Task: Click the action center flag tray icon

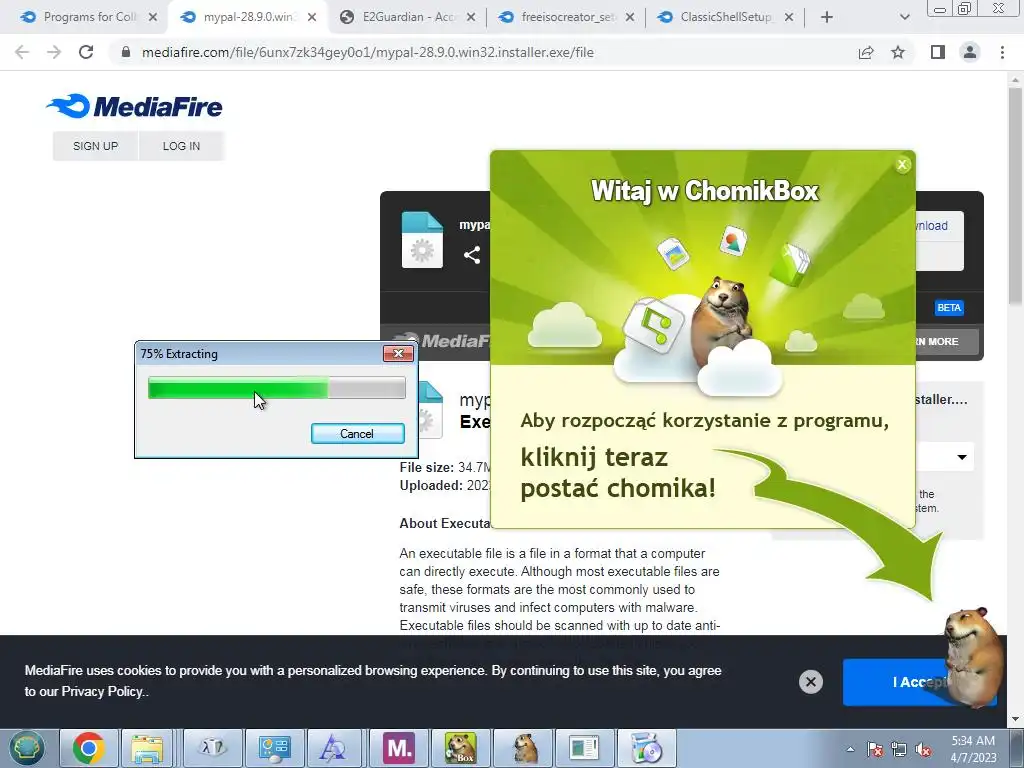Action: point(875,749)
